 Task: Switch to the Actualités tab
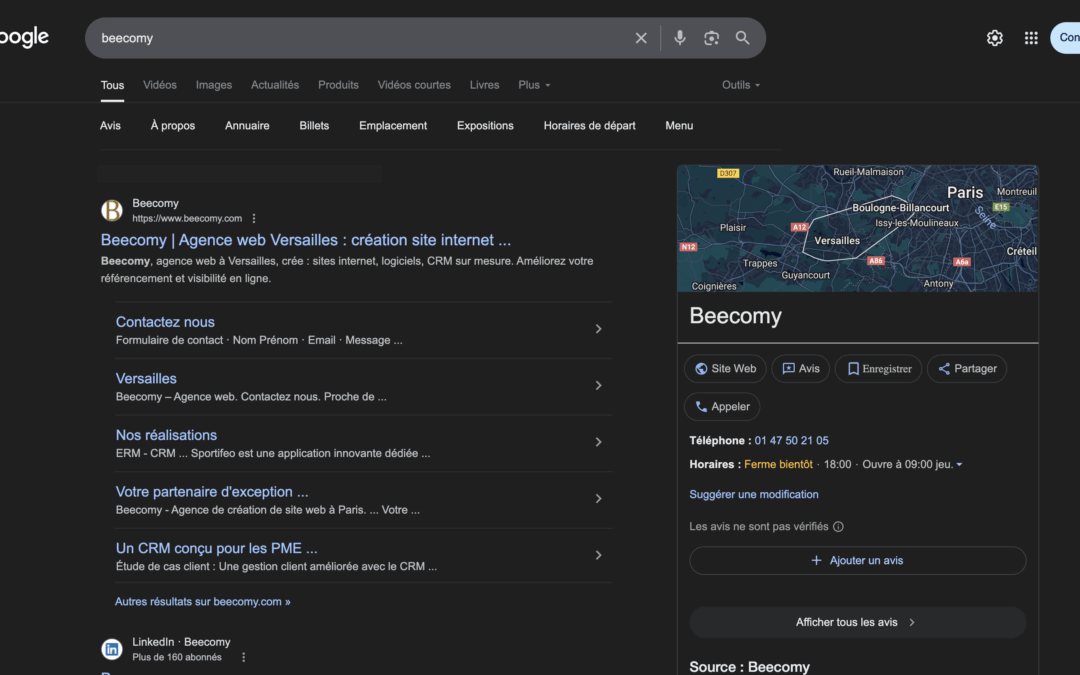(275, 85)
